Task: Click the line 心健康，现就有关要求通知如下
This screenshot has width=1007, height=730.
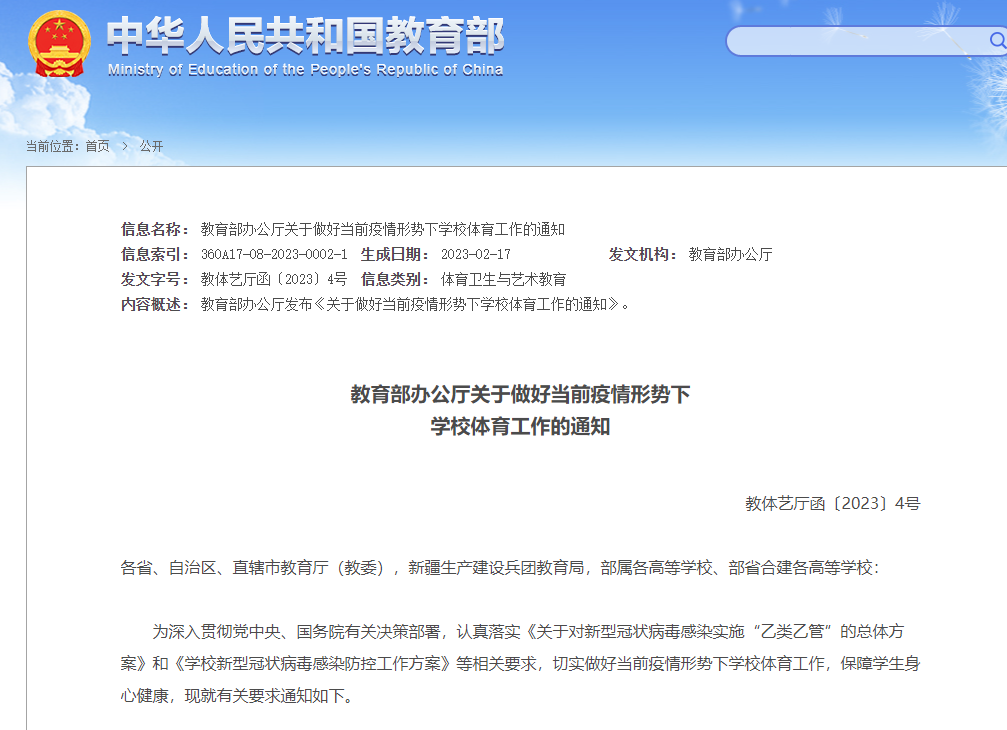Action: pos(236,696)
